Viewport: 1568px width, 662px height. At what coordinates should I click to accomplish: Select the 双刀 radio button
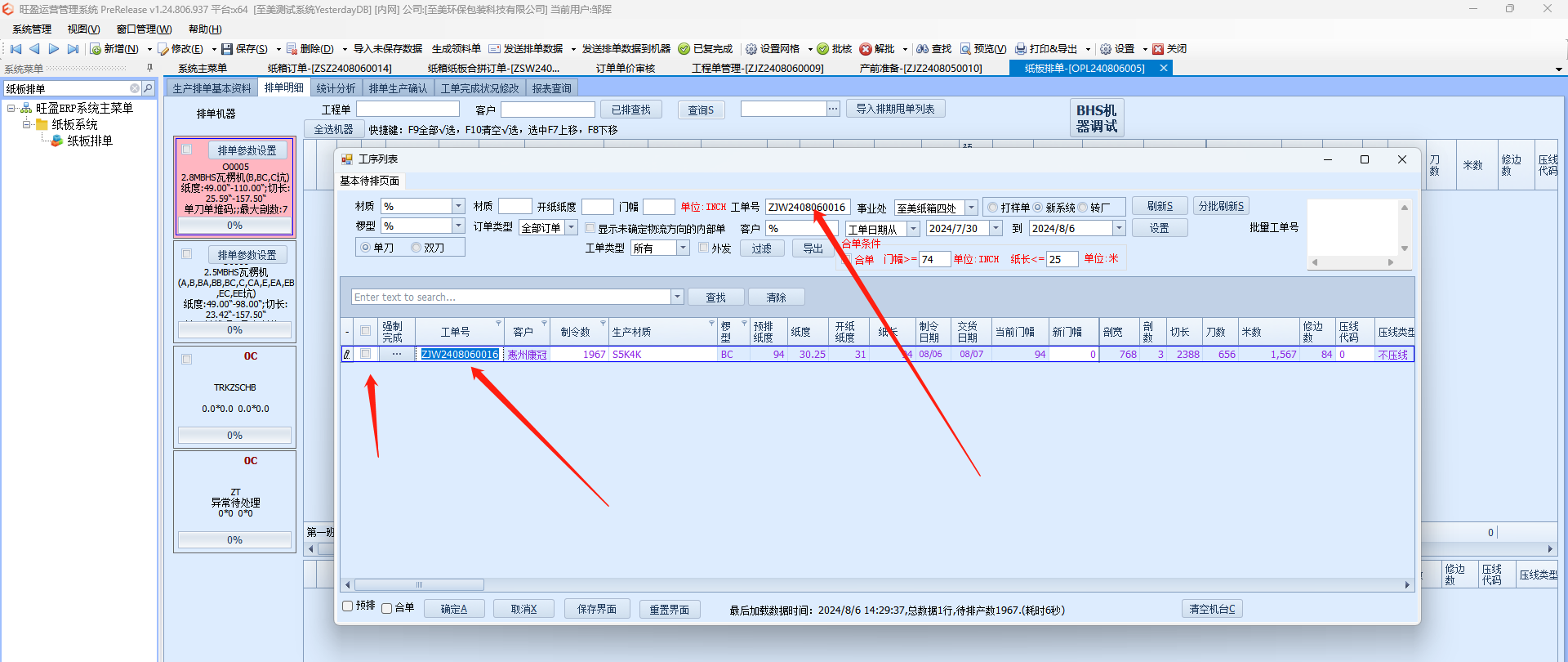416,248
